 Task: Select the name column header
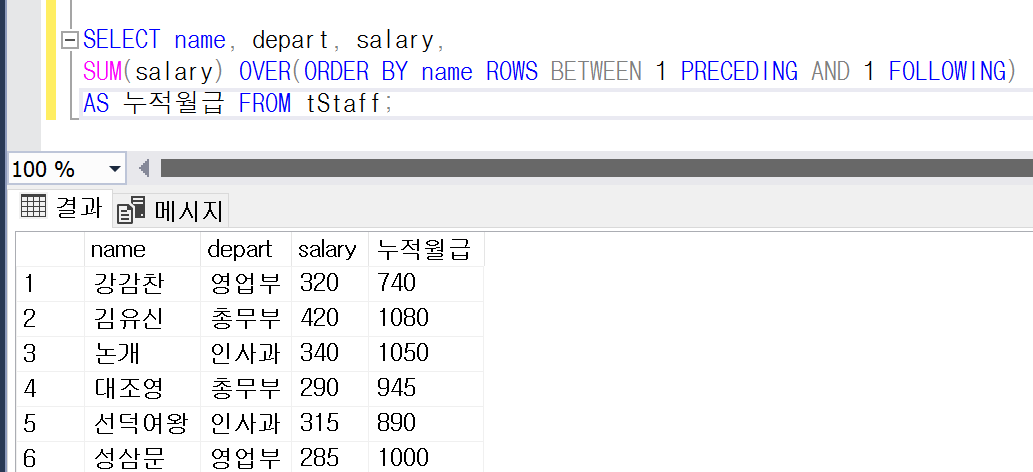142,249
